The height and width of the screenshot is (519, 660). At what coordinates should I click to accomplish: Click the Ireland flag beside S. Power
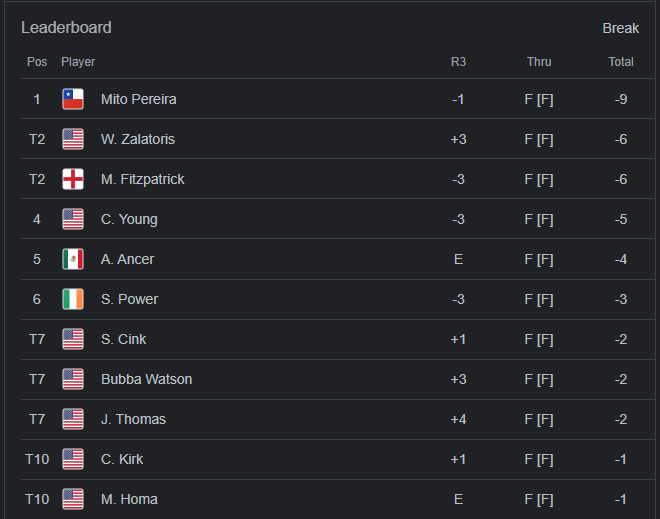73,299
